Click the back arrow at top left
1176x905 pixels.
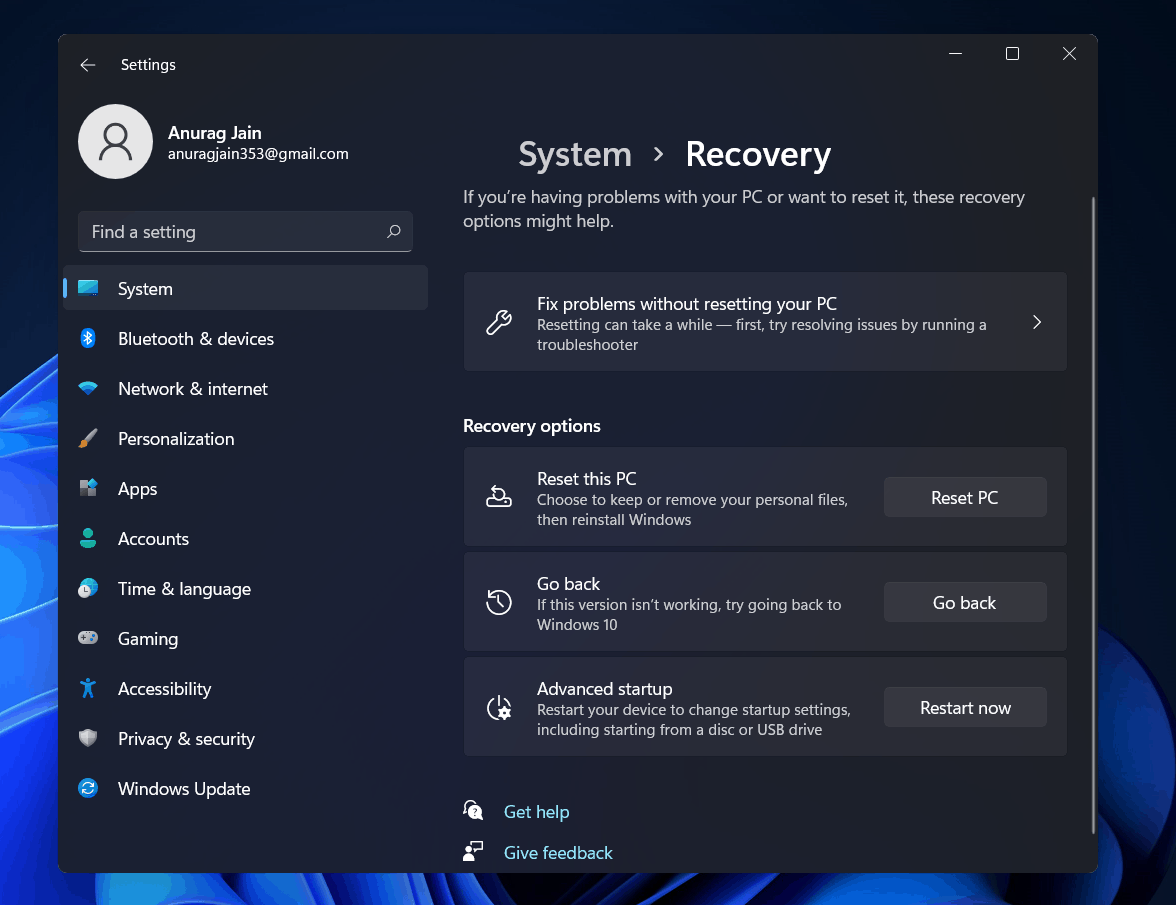pos(87,64)
